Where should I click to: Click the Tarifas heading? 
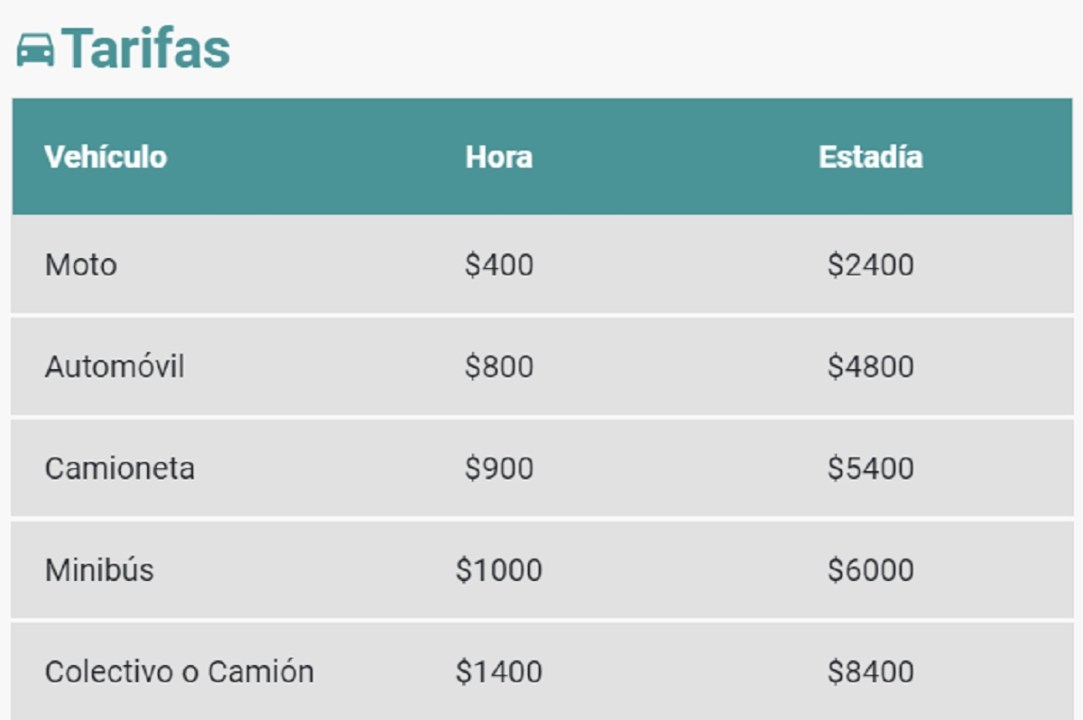coord(146,48)
